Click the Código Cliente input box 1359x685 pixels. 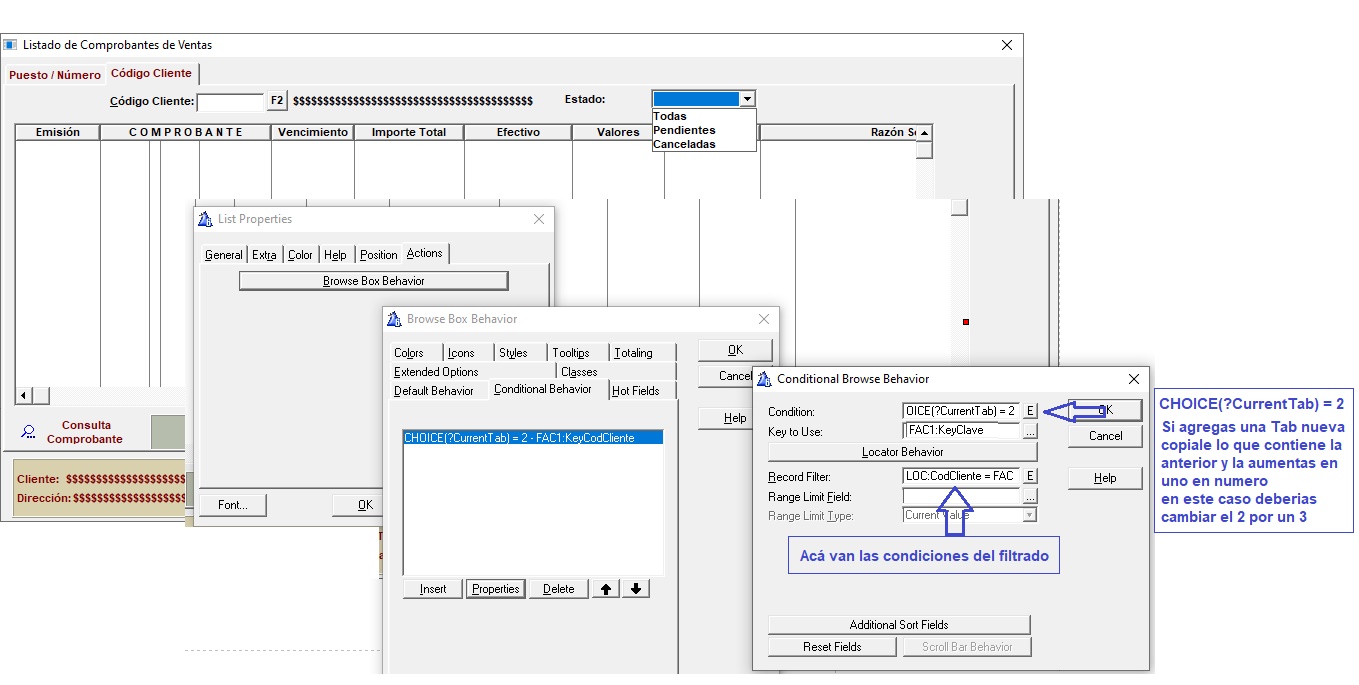point(231,101)
